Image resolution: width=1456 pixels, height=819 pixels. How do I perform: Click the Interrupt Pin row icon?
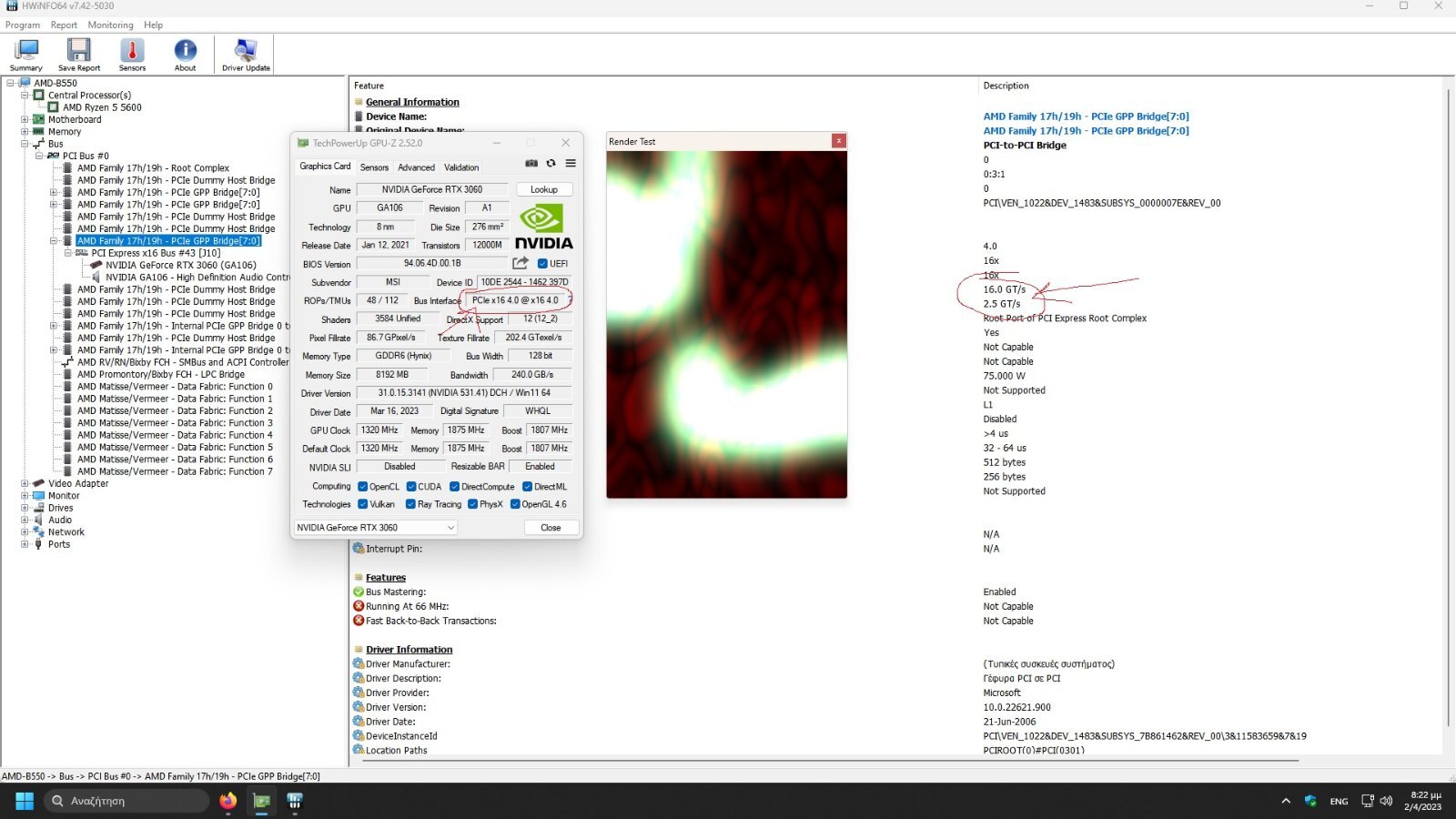359,549
